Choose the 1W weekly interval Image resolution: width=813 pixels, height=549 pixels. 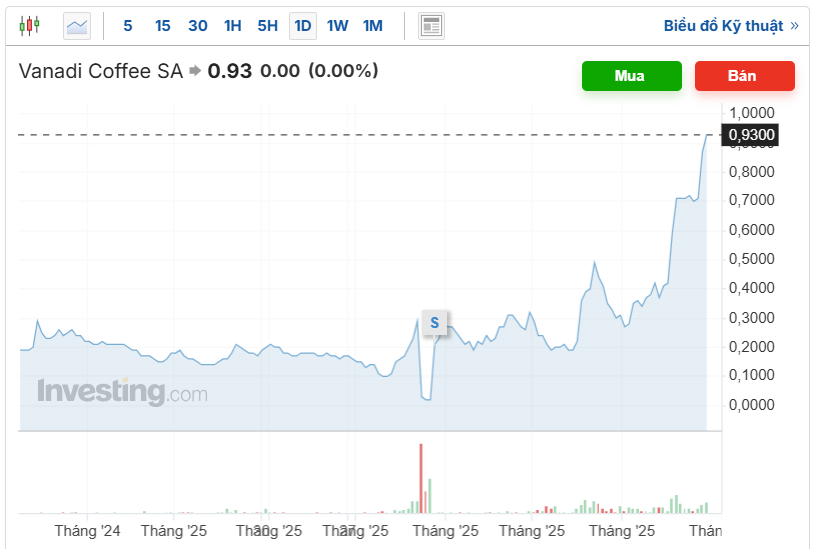click(338, 26)
